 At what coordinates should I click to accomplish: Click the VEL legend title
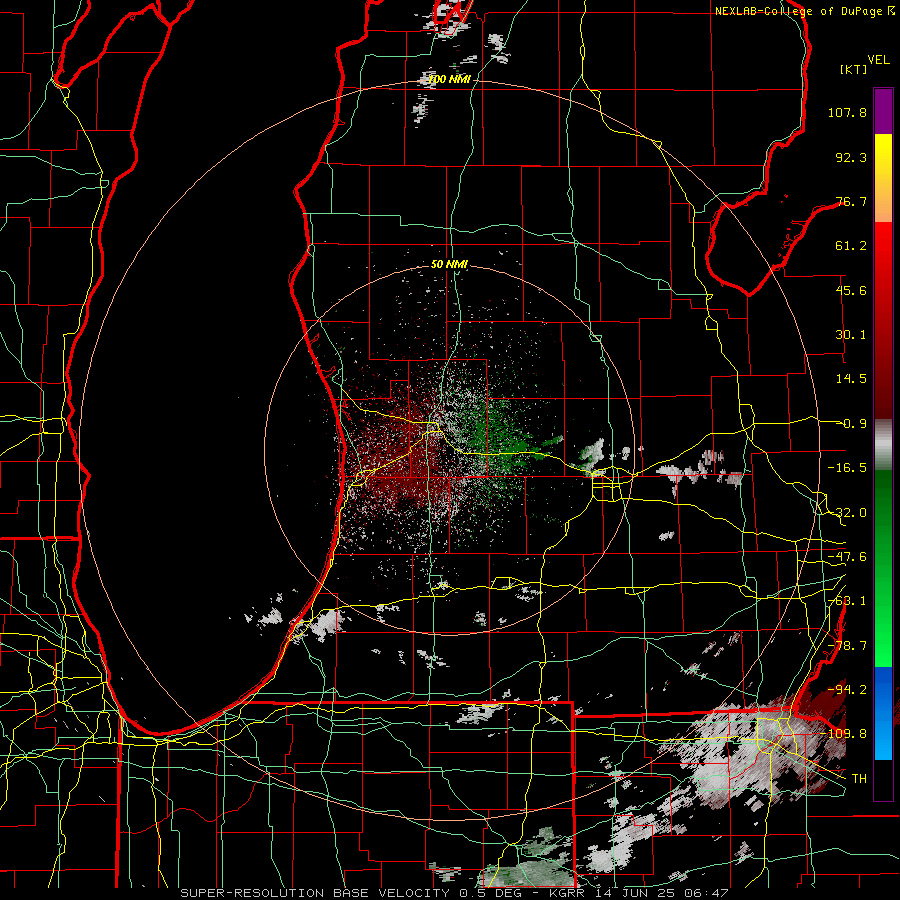point(878,60)
